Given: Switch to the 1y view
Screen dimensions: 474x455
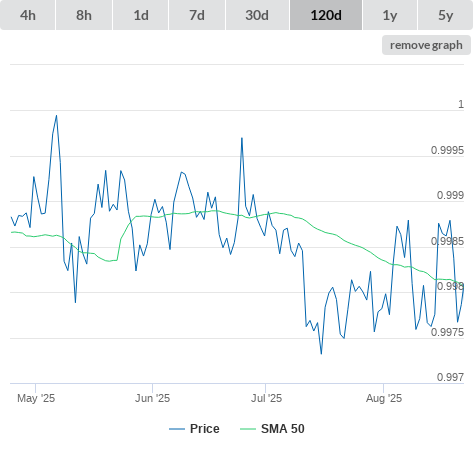Looking at the screenshot, I should (x=390, y=15).
